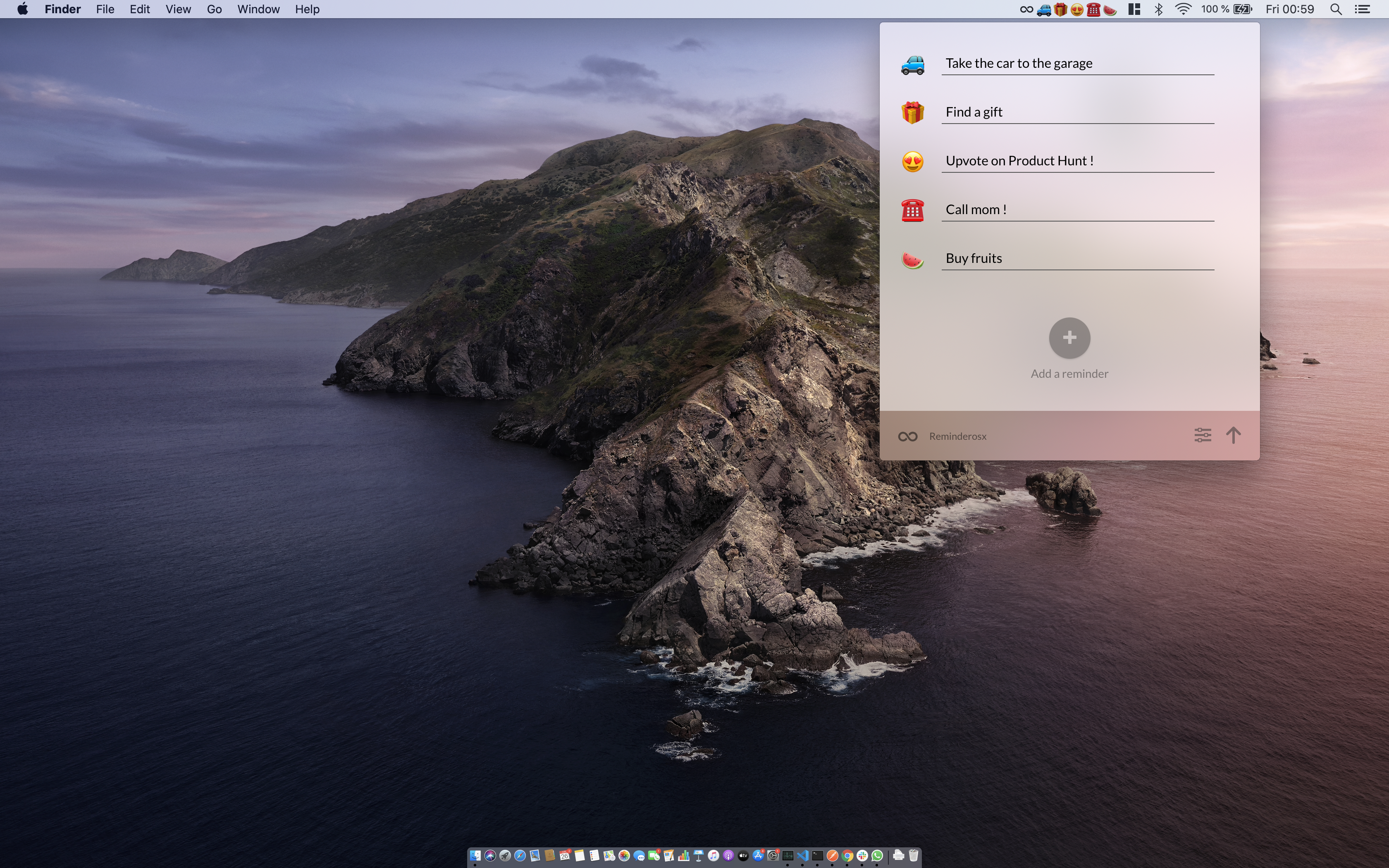Click the heart-eyes emoji beside 'Upvote on Product Hunt'
This screenshot has width=1389, height=868.
pyautogui.click(x=913, y=161)
